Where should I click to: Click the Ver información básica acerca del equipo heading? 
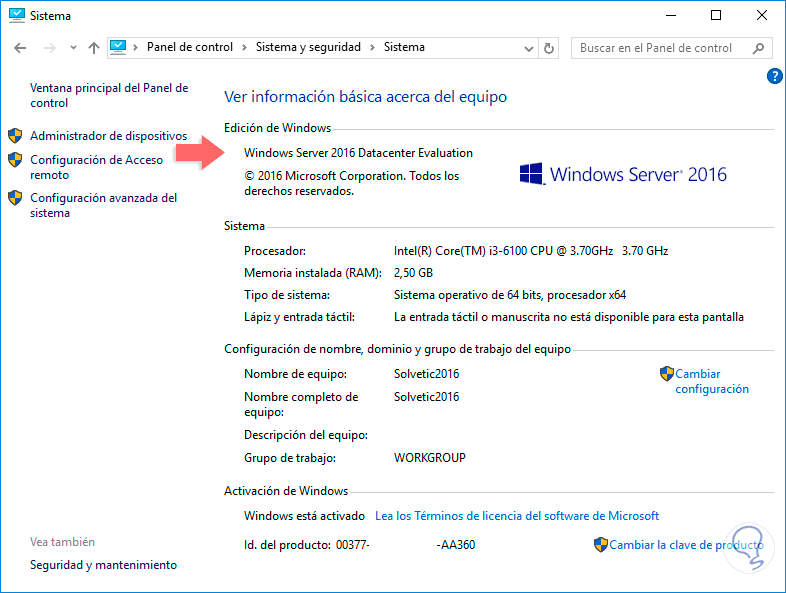point(365,96)
